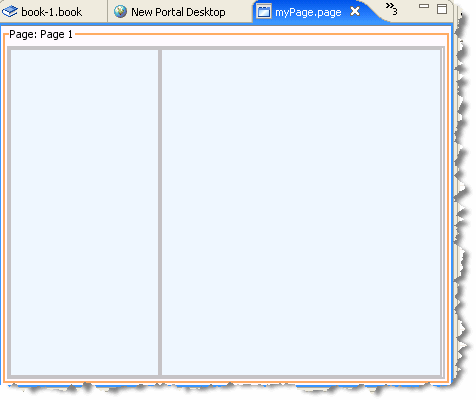Select the narrow left placeholder column
This screenshot has height=400, width=476.
(84, 212)
